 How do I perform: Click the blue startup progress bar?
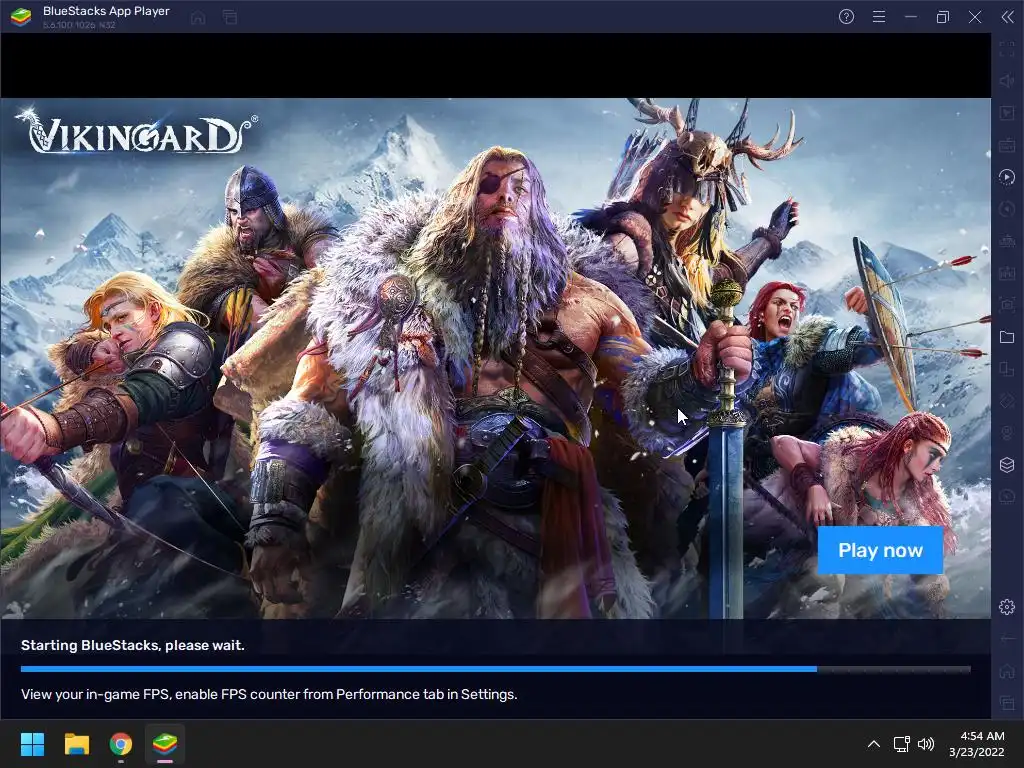pyautogui.click(x=496, y=669)
